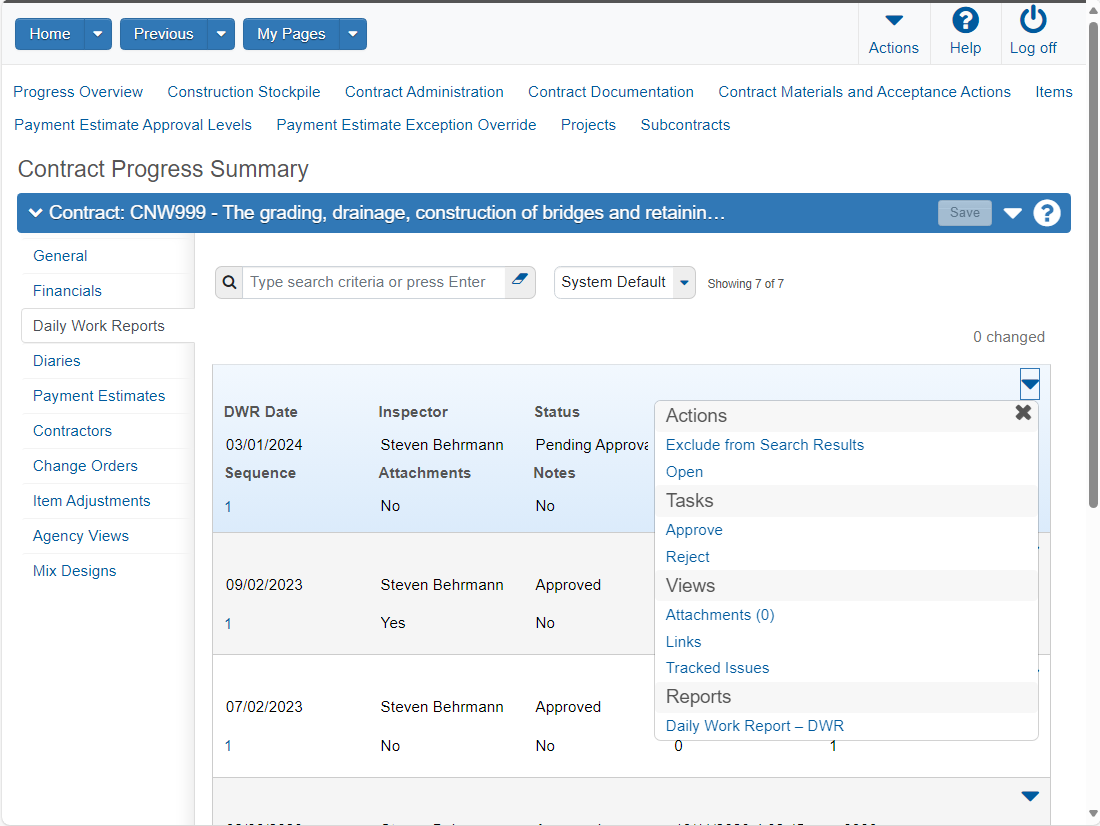Click the Help question mark icon

965,20
